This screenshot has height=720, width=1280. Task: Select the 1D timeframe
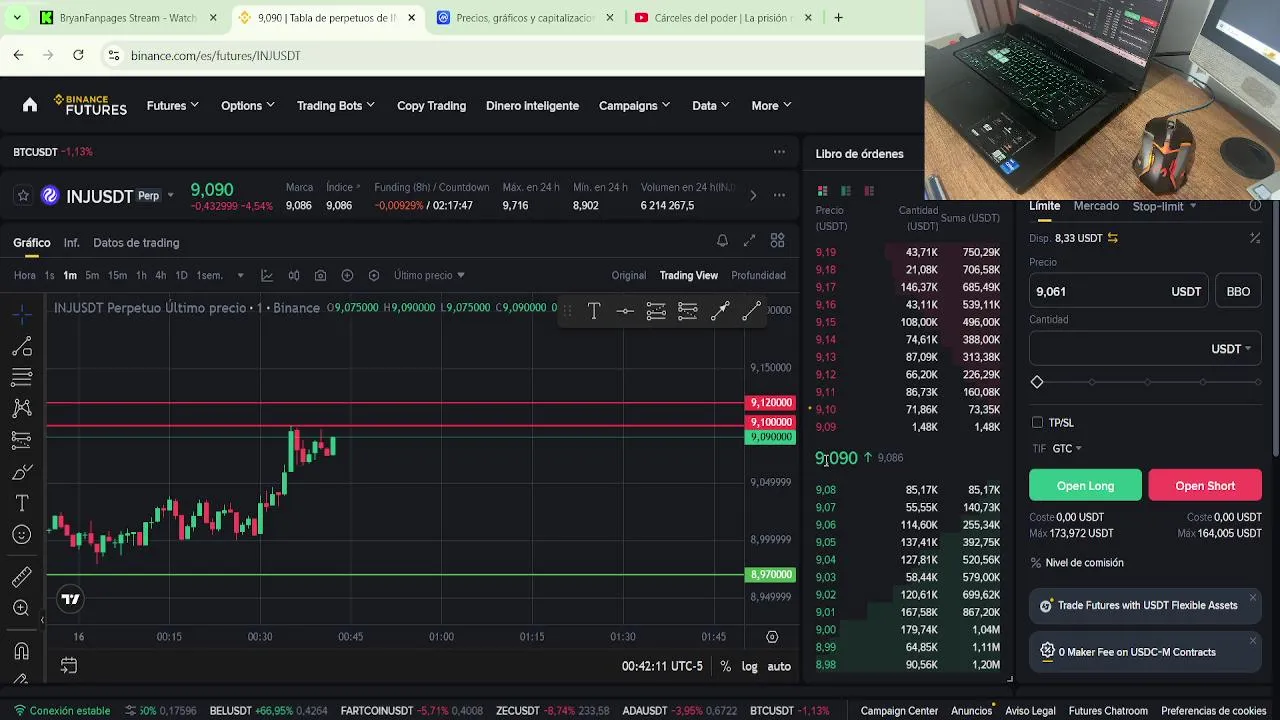(x=181, y=275)
